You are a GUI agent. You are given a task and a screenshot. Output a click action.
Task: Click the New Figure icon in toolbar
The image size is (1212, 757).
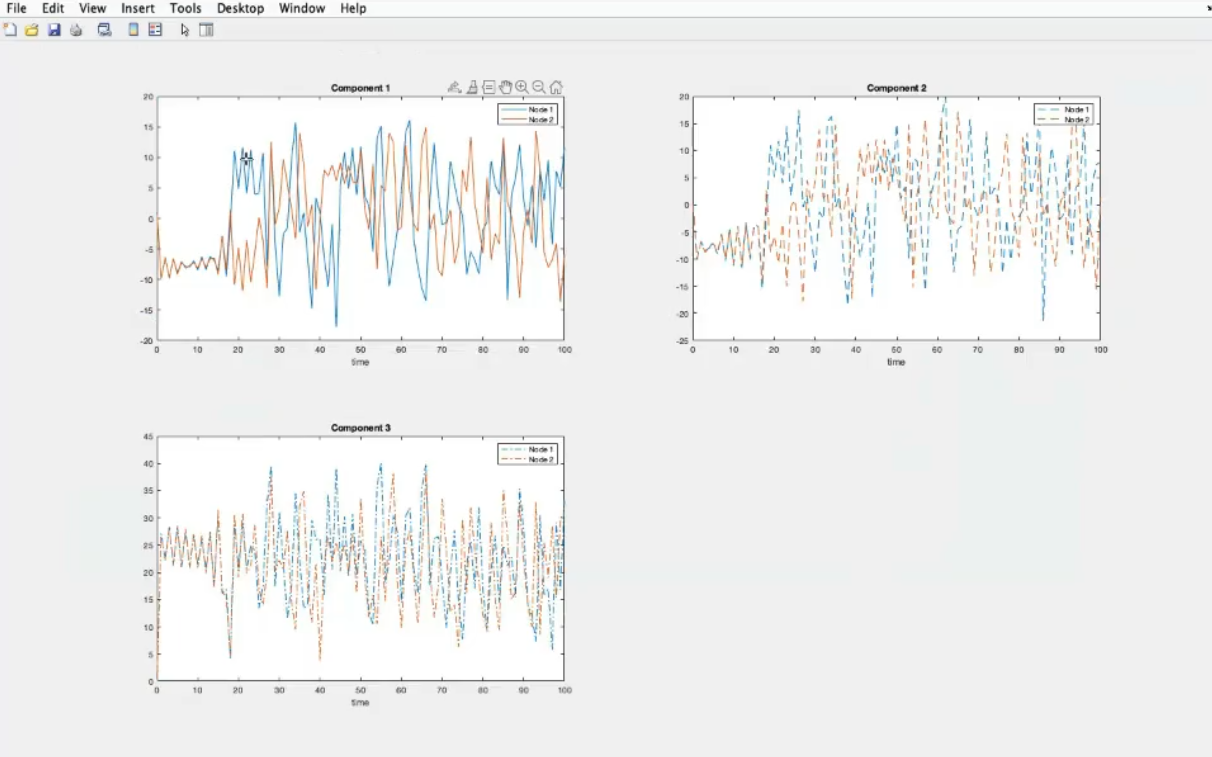pyautogui.click(x=11, y=30)
